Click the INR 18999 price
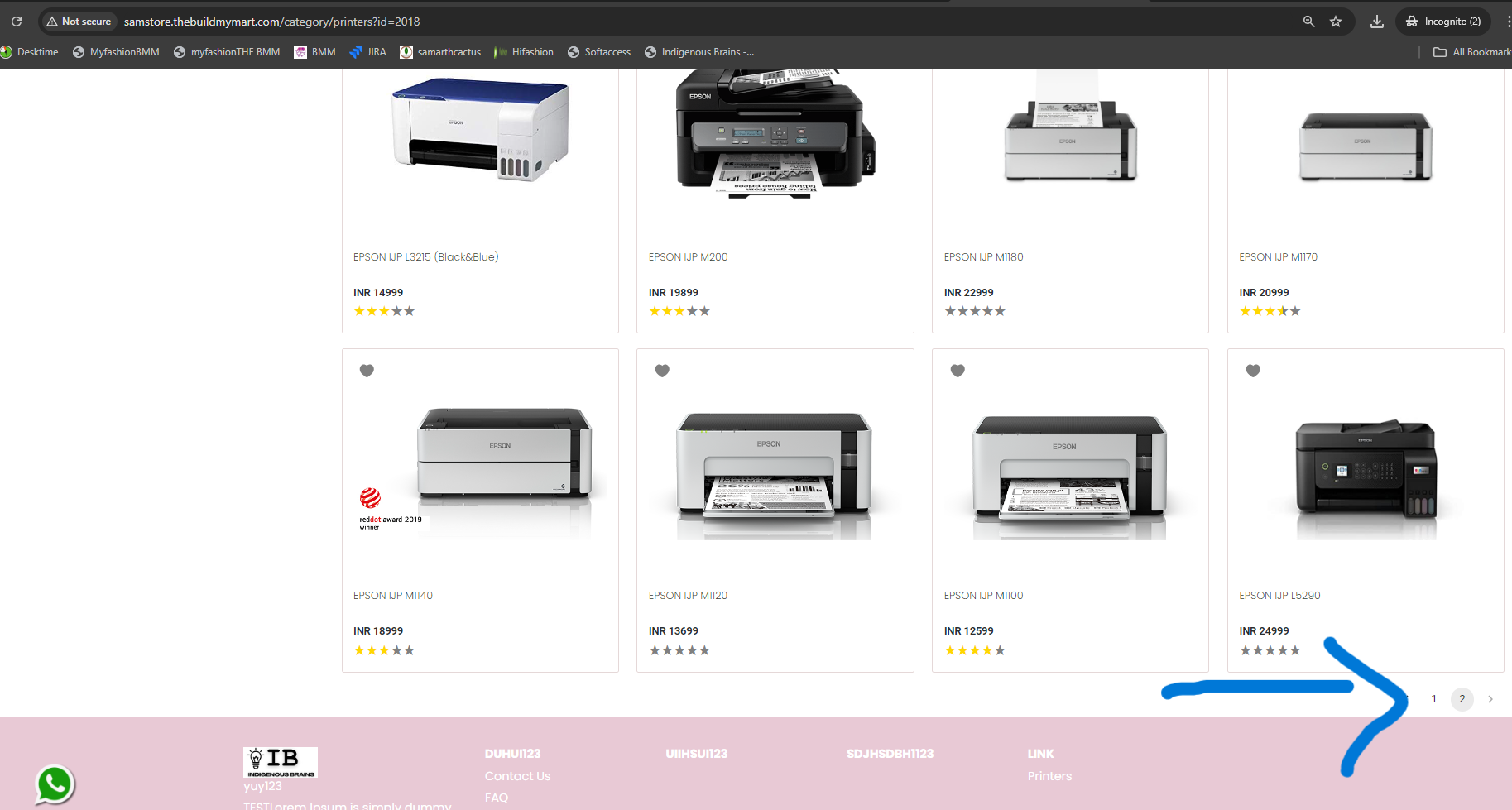This screenshot has height=810, width=1512. click(378, 631)
